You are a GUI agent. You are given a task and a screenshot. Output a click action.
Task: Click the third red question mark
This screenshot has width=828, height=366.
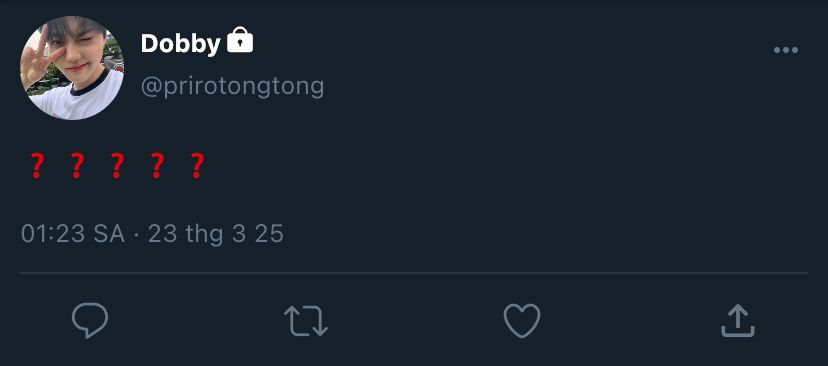[x=117, y=165]
